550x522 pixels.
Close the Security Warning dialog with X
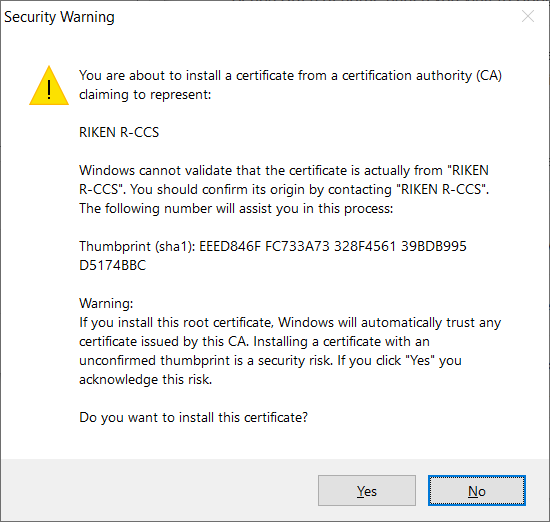pyautogui.click(x=528, y=16)
